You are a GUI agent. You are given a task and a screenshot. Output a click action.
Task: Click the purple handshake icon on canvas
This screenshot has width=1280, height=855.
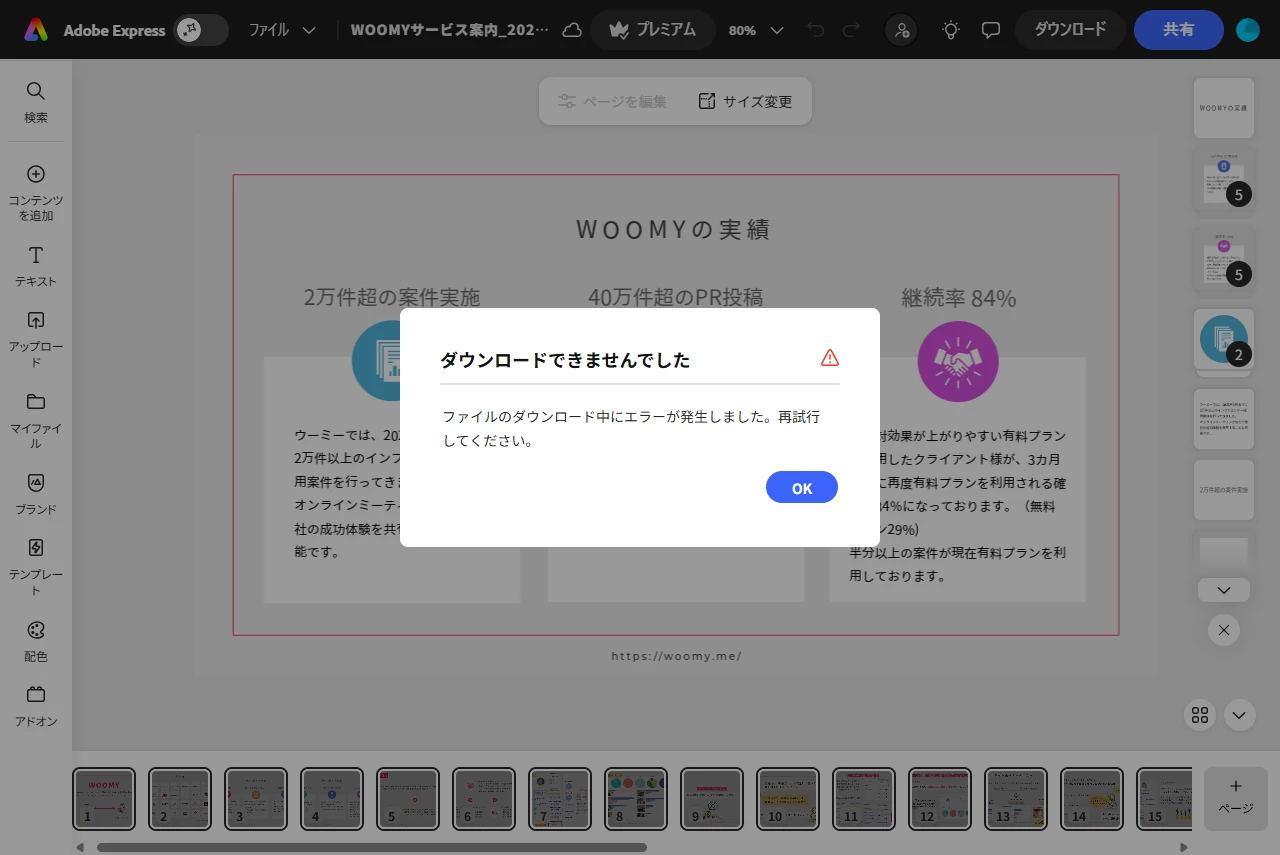tap(958, 361)
